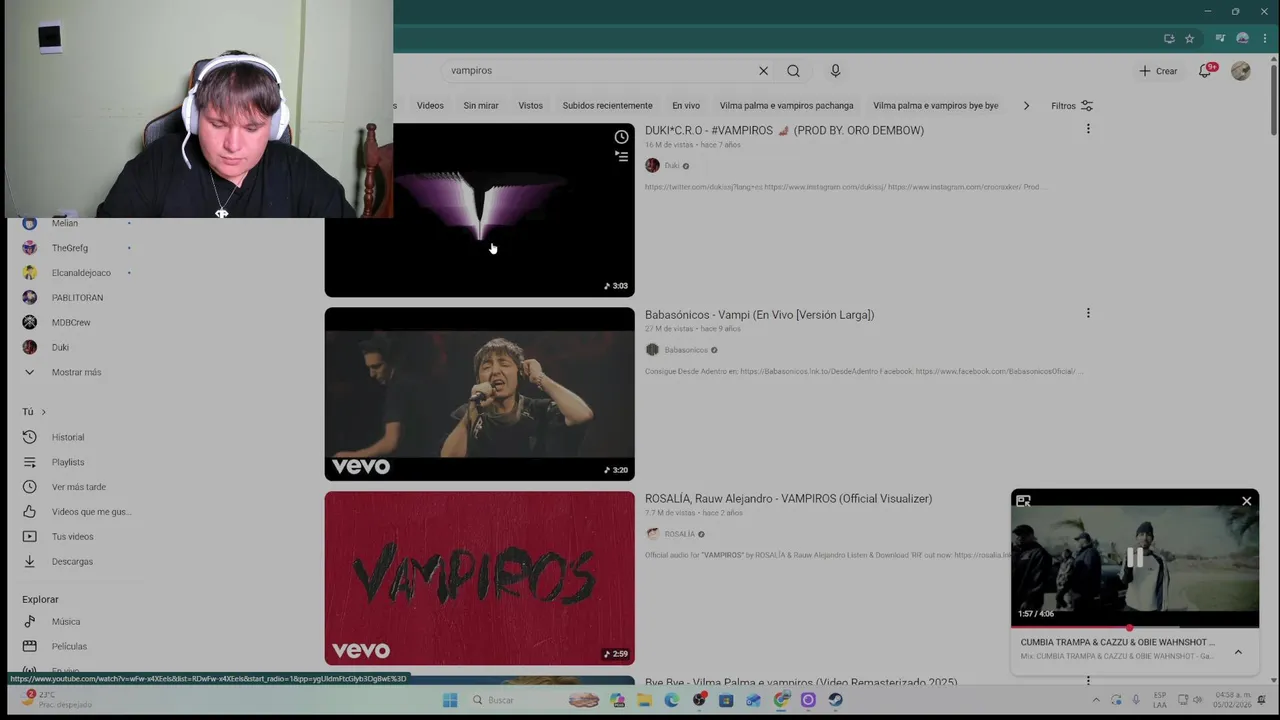Select the Vistos filter chip

pyautogui.click(x=530, y=106)
